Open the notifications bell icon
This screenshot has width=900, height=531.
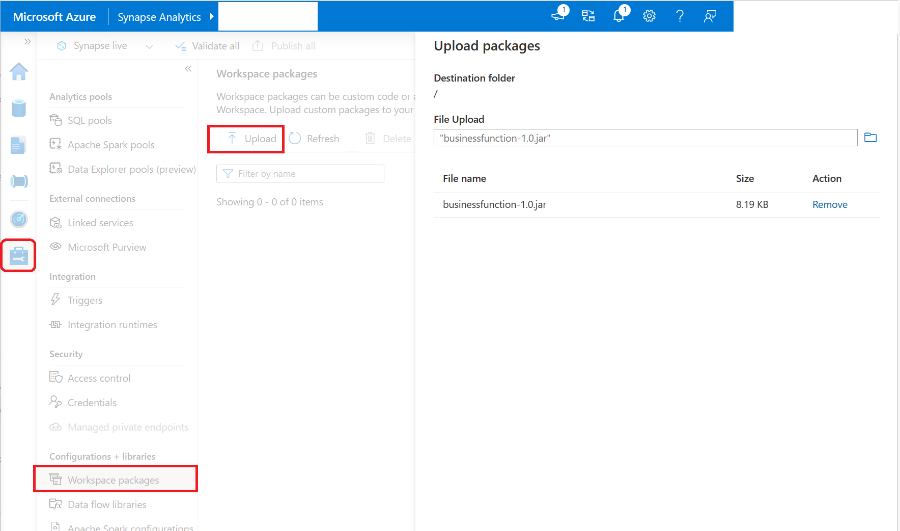(619, 15)
